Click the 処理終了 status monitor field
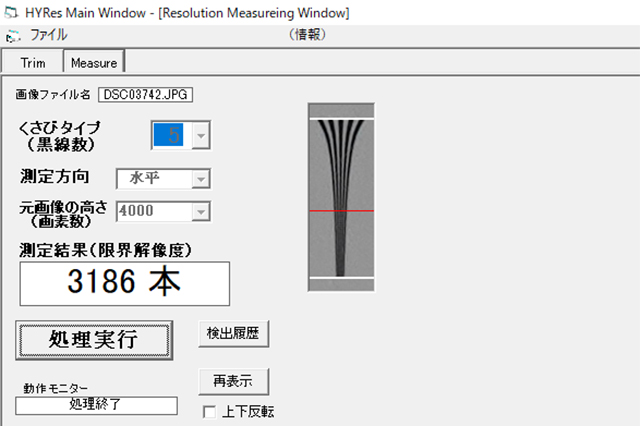Screen dimensions: 640x426 pyautogui.click(x=96, y=405)
